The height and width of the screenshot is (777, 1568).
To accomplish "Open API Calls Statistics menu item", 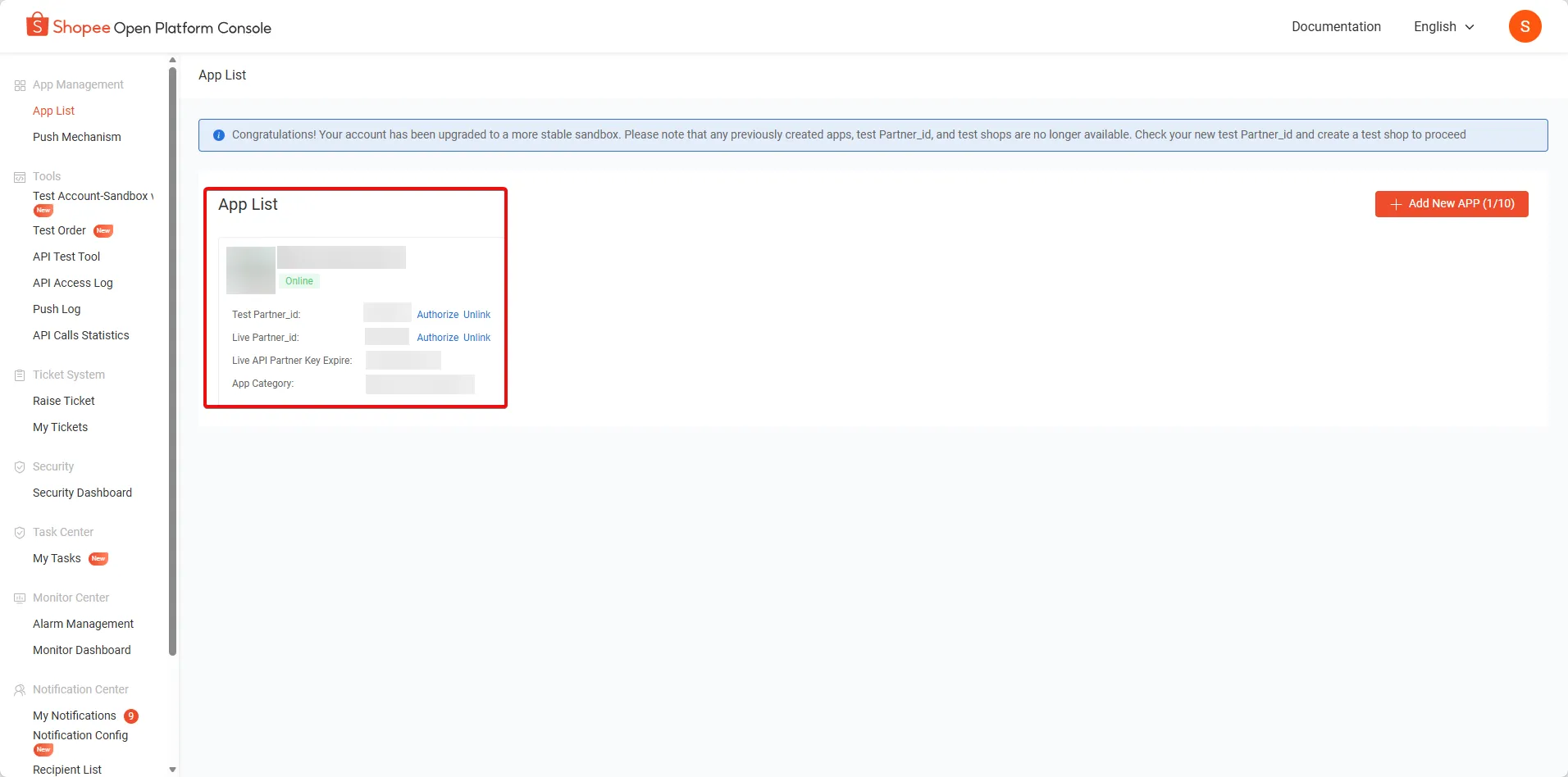I will pyautogui.click(x=81, y=336).
